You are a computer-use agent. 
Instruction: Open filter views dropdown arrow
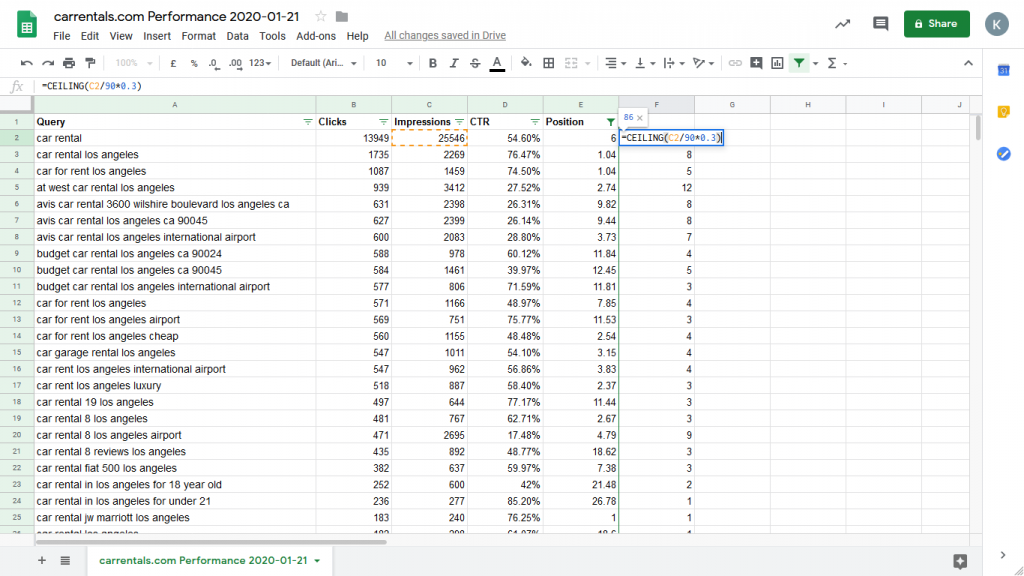pos(815,63)
